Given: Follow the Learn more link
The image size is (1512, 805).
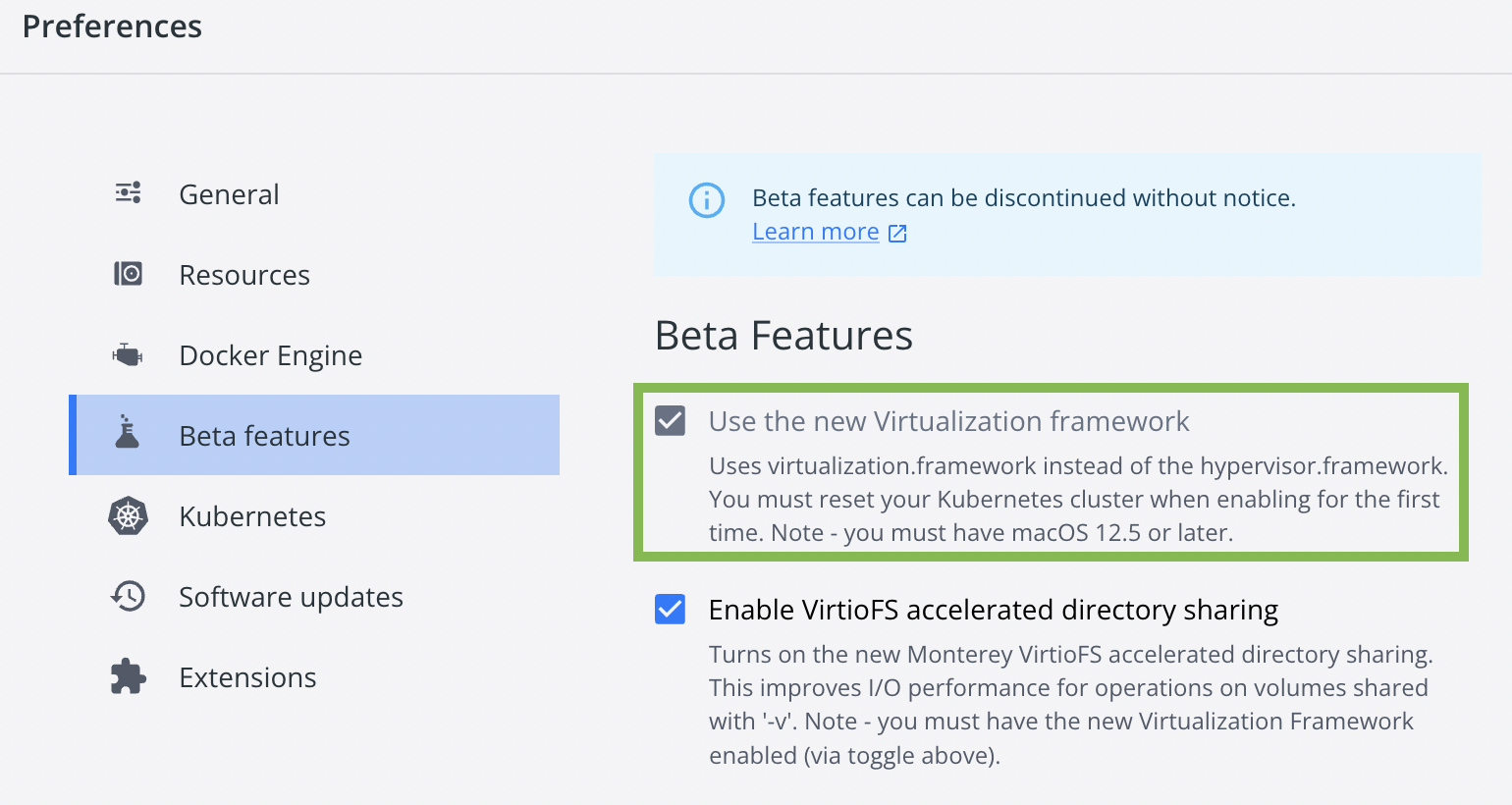Looking at the screenshot, I should pyautogui.click(x=815, y=232).
